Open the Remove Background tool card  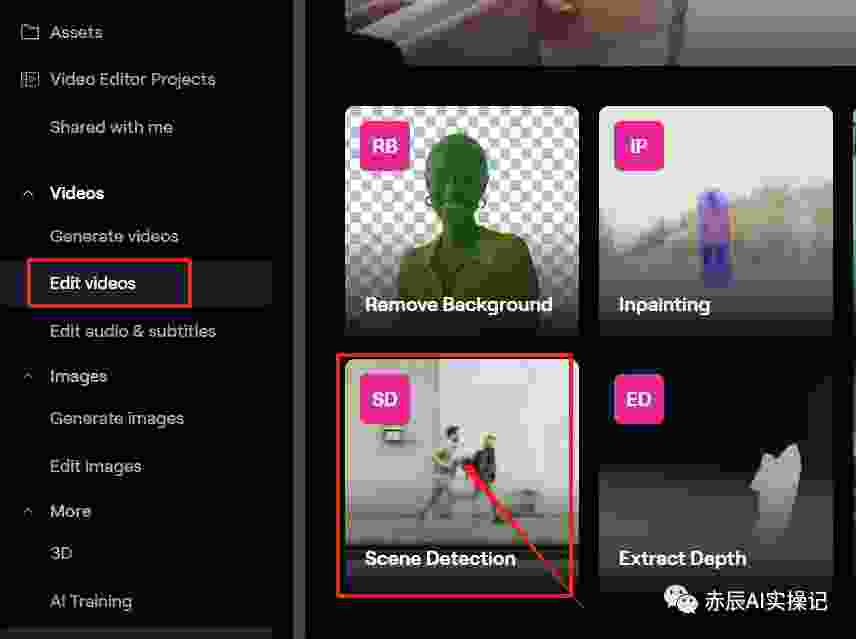tap(462, 220)
